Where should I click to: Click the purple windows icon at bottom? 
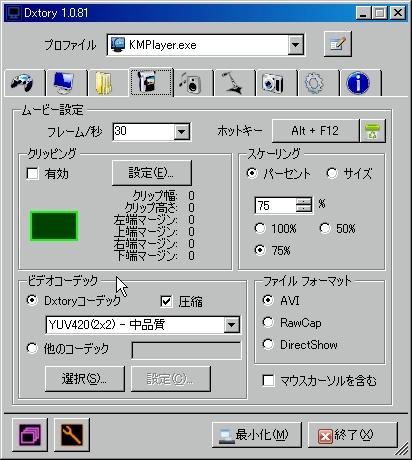(x=30, y=435)
